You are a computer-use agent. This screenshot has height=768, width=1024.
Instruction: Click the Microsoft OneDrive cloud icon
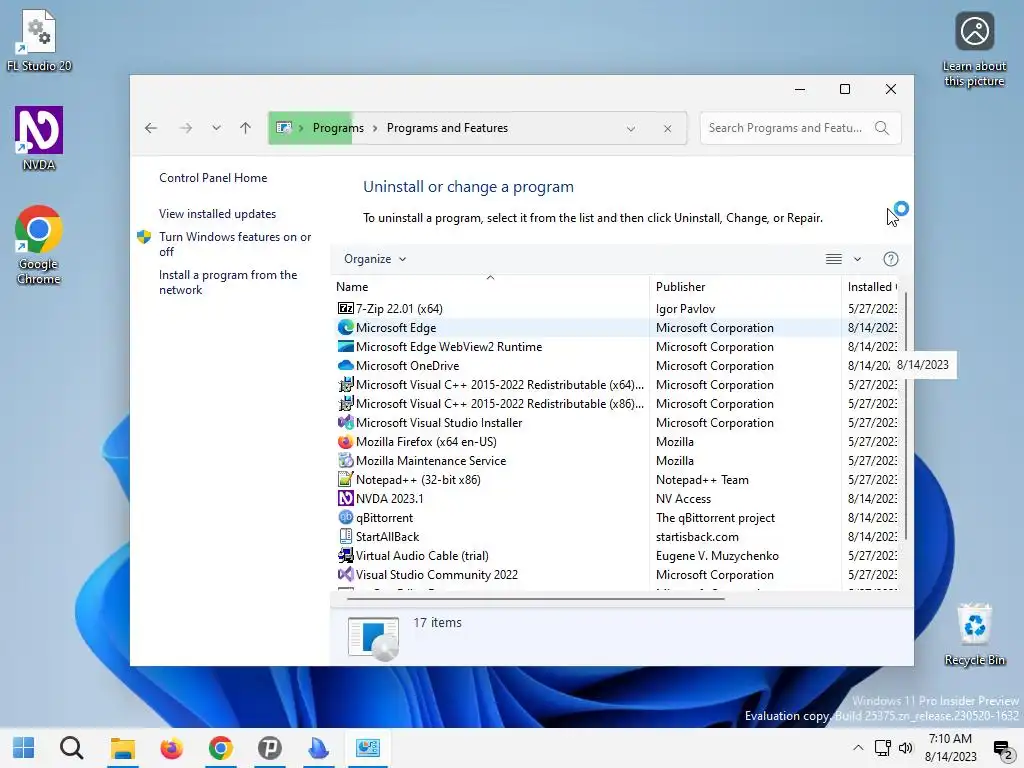(345, 365)
